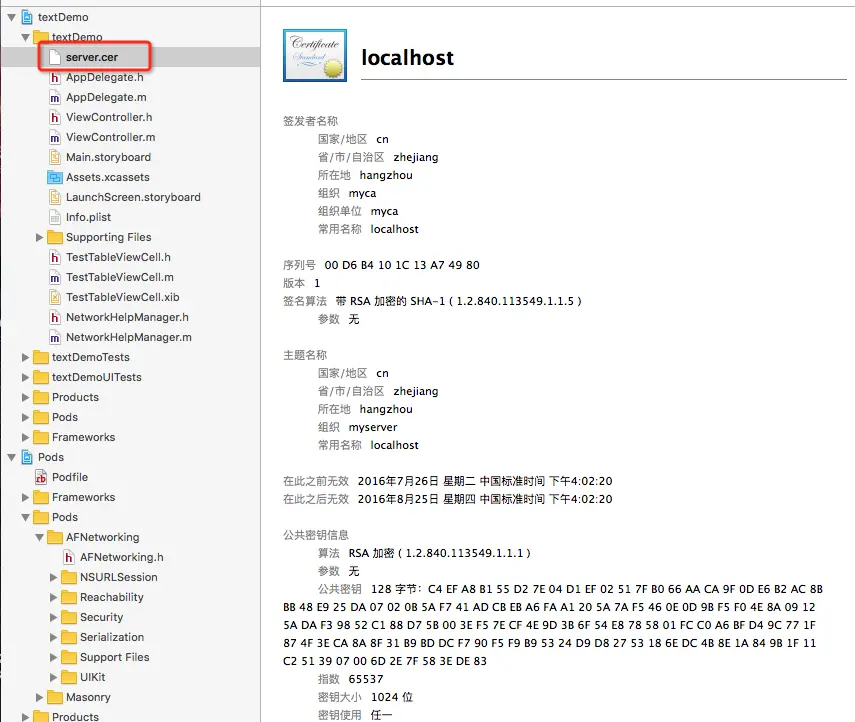Screen dimensions: 855x722
Task: Click the Main.storyboard file icon
Action: 55,158
